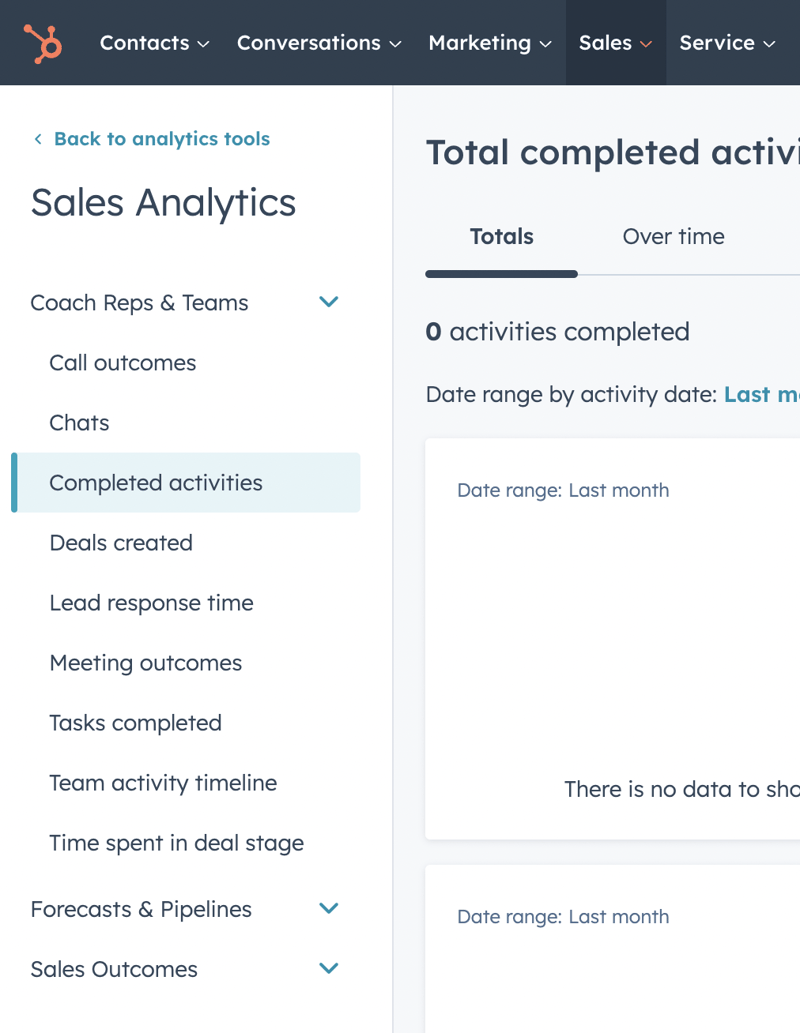Click the back arrow to analytics tools
This screenshot has width=800, height=1033.
pyautogui.click(x=37, y=139)
